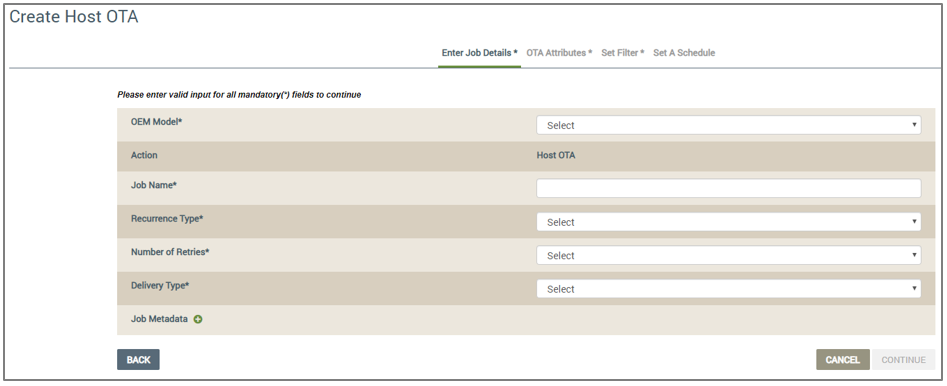Click the mandatory fields instruction message
This screenshot has width=947, height=386.
coord(239,95)
